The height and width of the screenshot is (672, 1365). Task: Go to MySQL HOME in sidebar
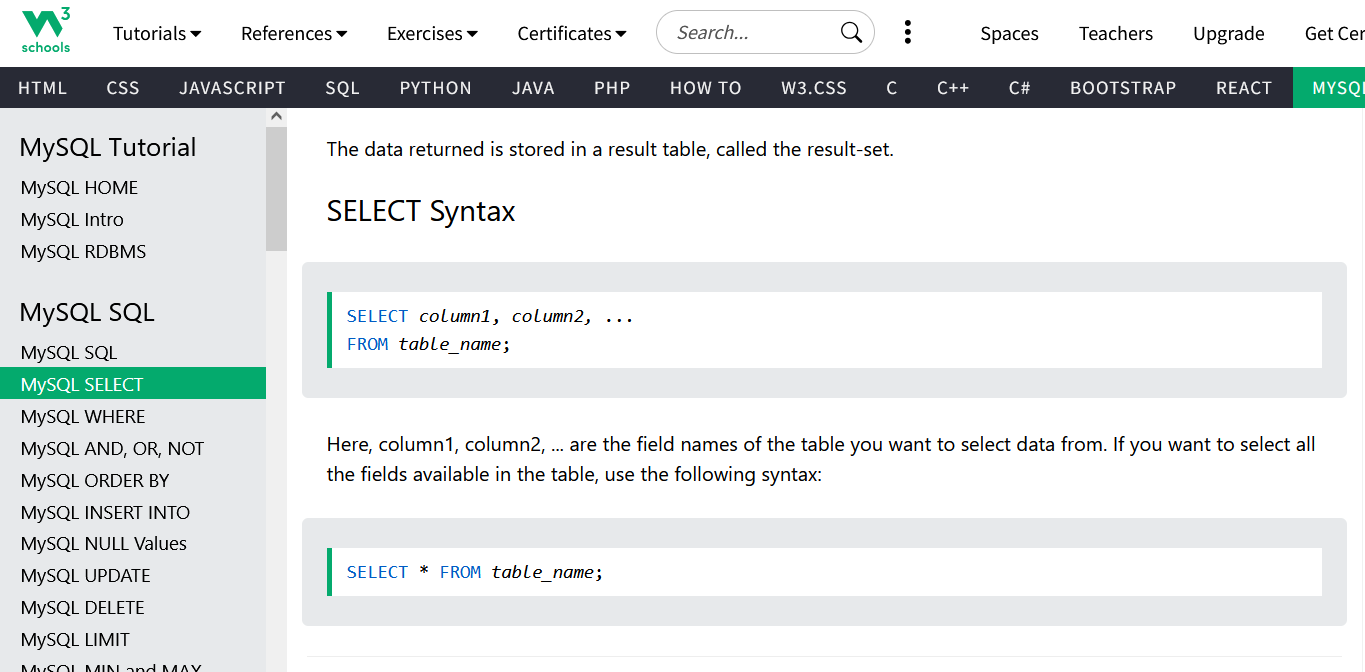[79, 188]
